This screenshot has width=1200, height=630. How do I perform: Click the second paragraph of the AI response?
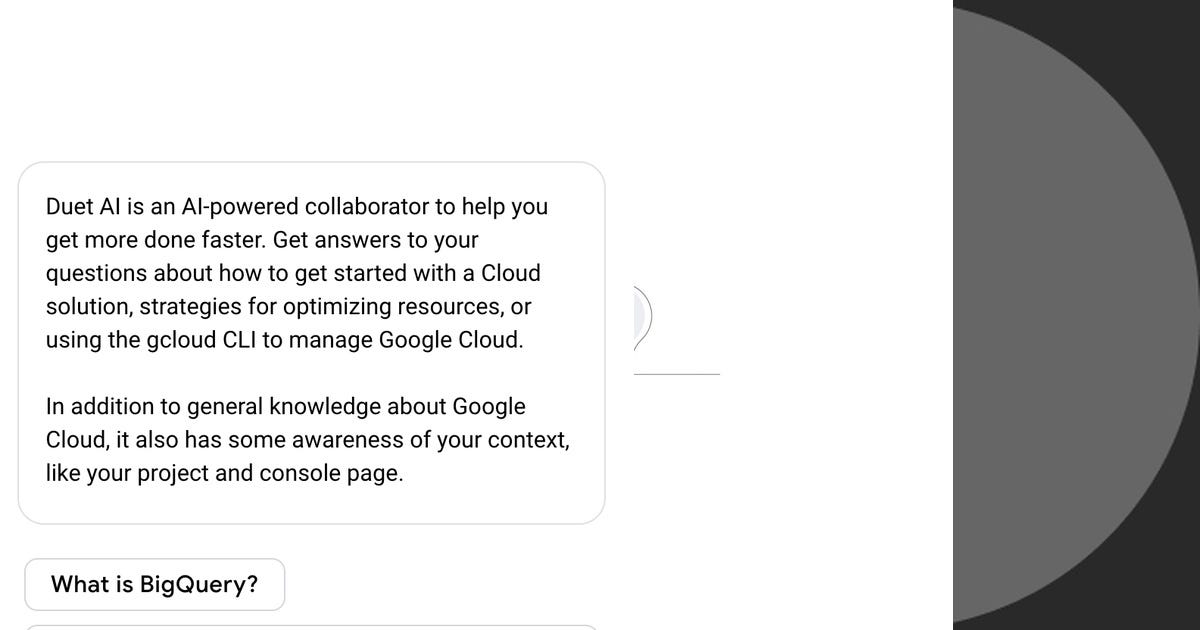[x=300, y=439]
